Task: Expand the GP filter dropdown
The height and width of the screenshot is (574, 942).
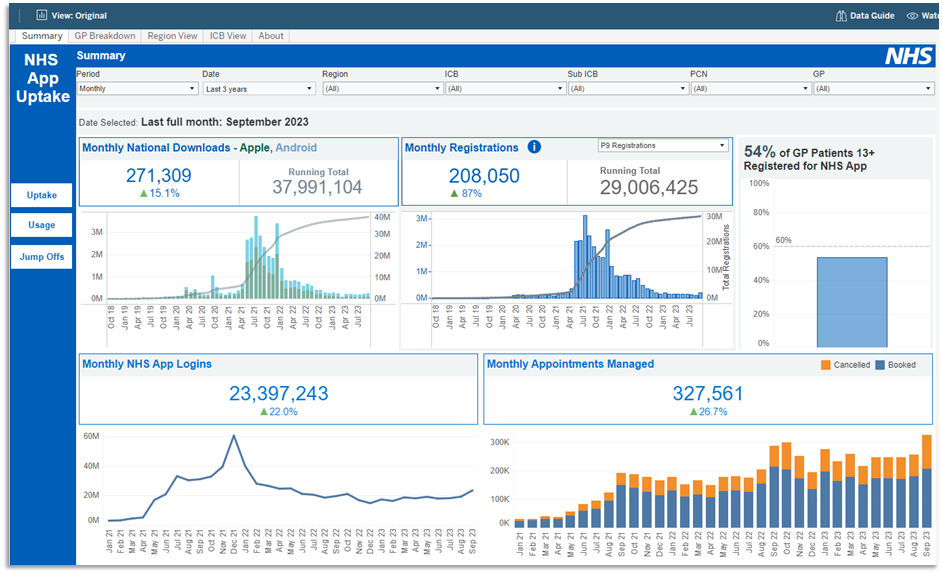Action: coord(874,88)
